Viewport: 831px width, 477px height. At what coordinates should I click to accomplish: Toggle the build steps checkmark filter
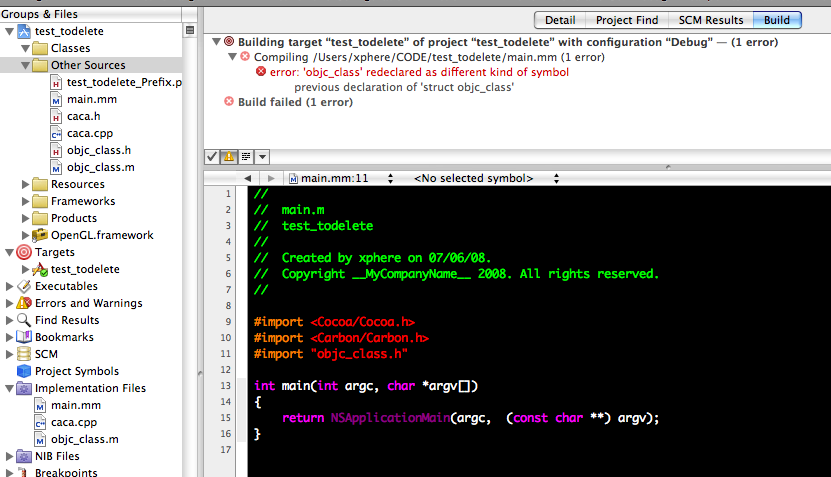pos(211,156)
